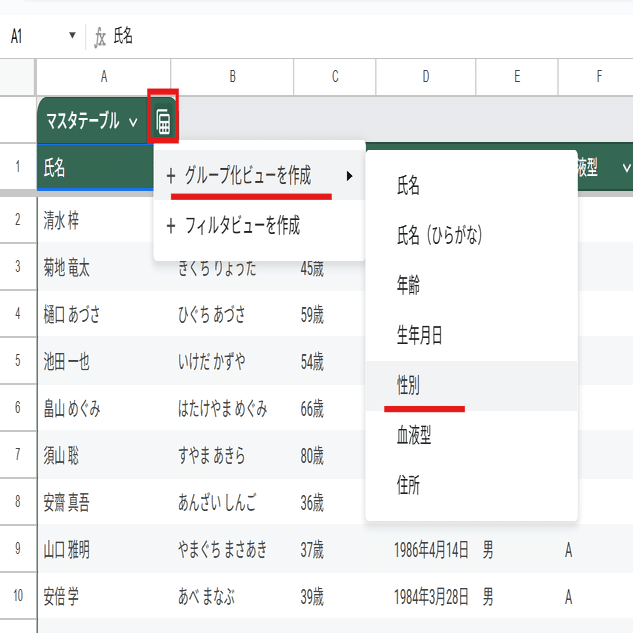Select 血液型 in the grouping submenu

click(x=471, y=435)
